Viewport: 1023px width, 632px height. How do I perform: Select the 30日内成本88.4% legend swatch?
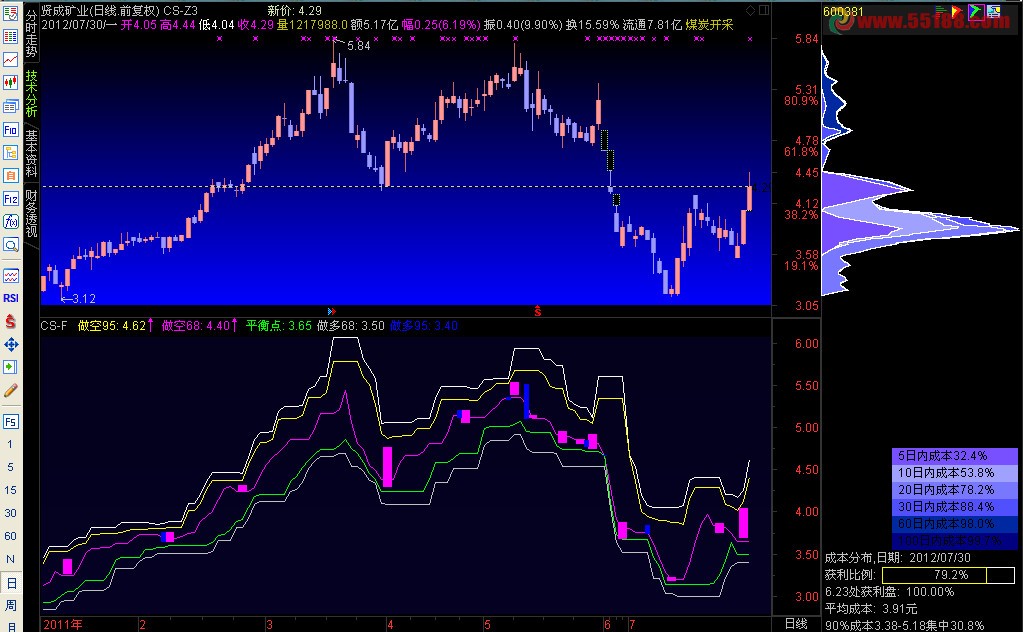tap(954, 507)
